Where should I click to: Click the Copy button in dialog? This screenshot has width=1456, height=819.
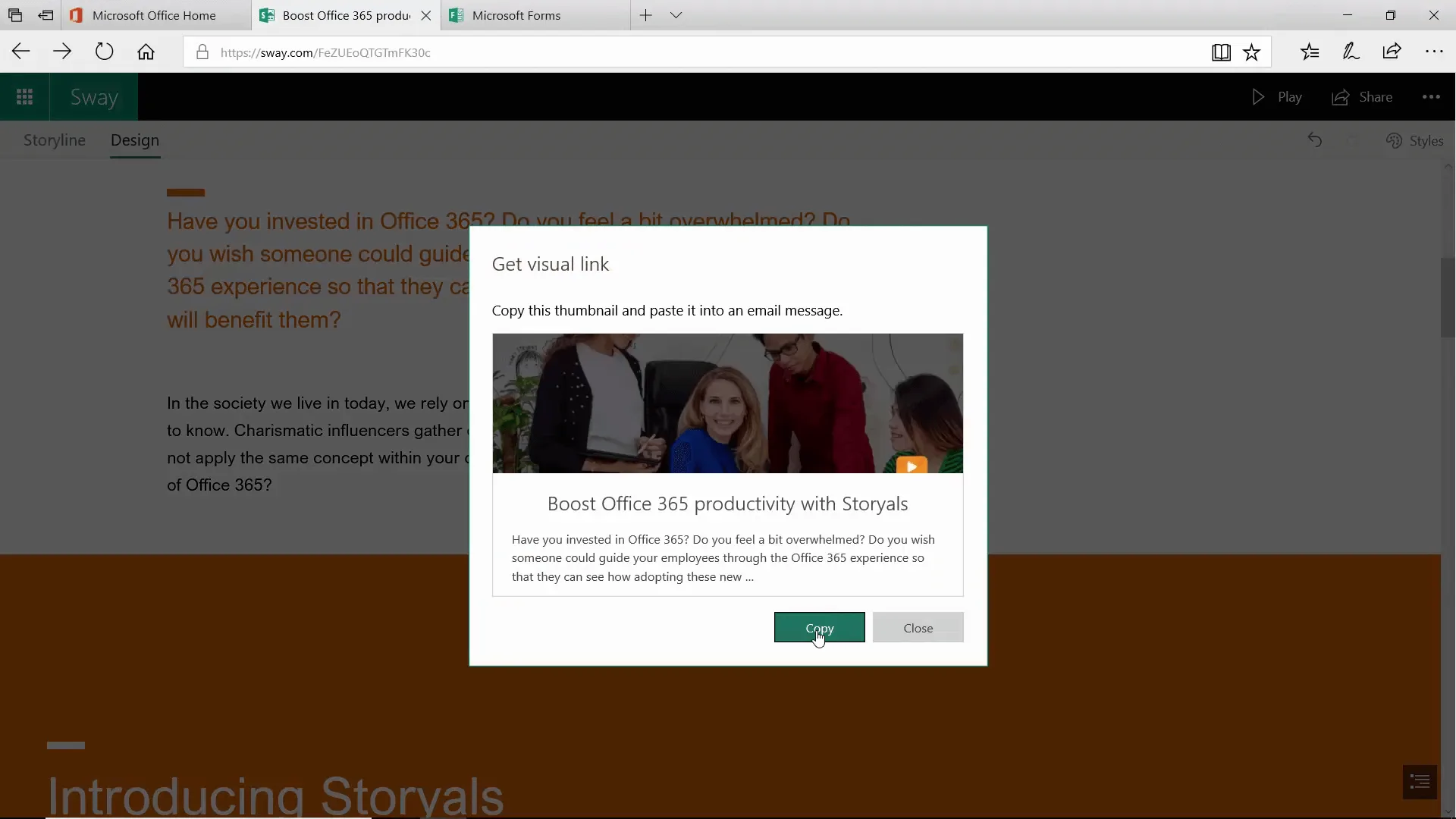(x=819, y=627)
